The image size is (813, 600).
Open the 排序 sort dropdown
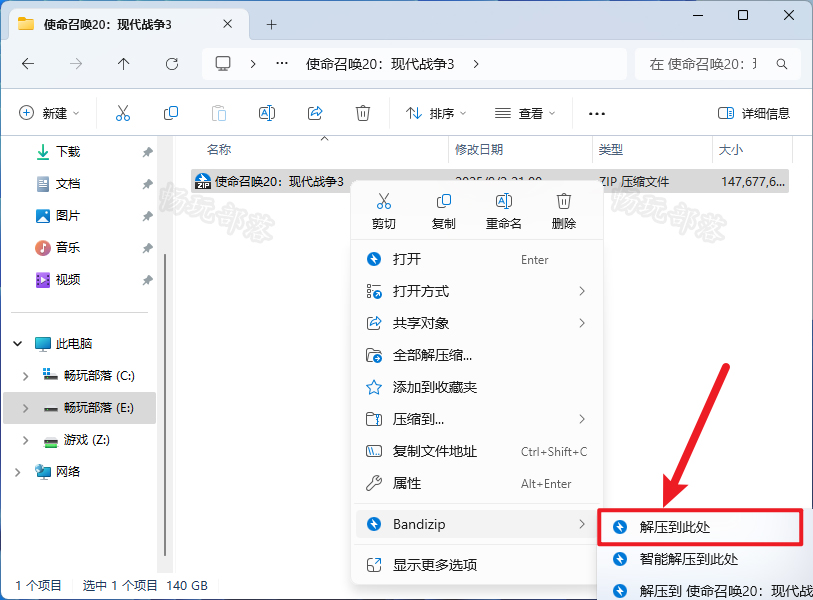pyautogui.click(x=436, y=113)
